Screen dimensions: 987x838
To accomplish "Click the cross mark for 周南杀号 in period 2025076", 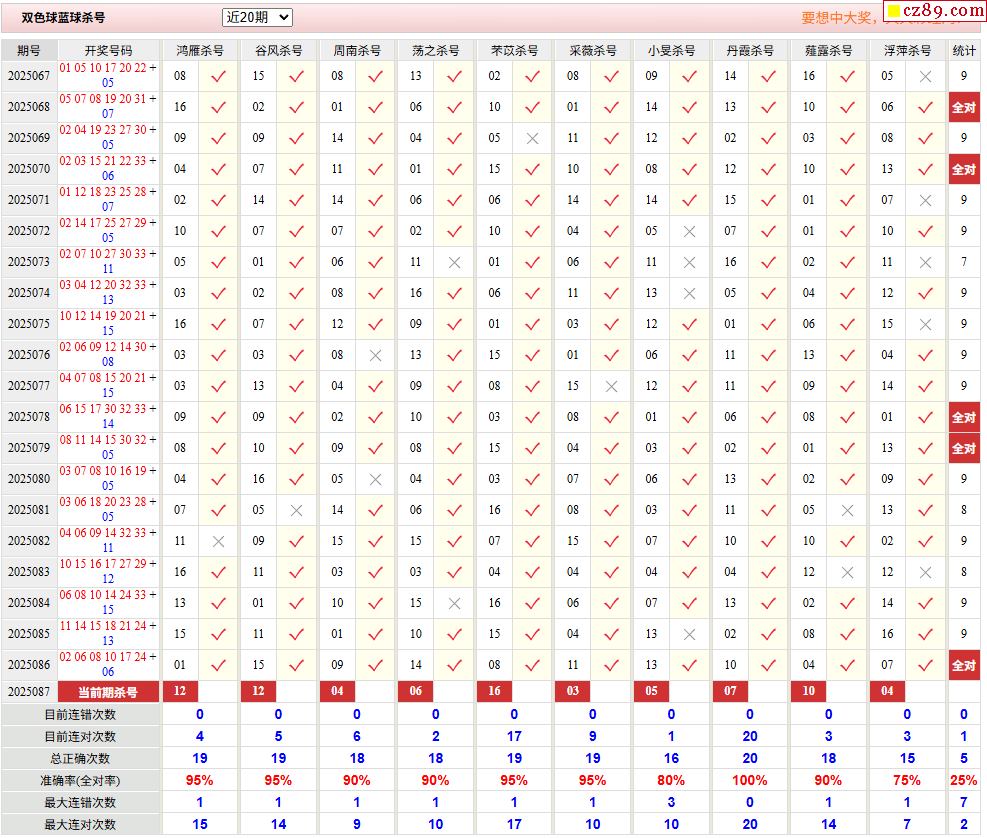I will pos(375,355).
